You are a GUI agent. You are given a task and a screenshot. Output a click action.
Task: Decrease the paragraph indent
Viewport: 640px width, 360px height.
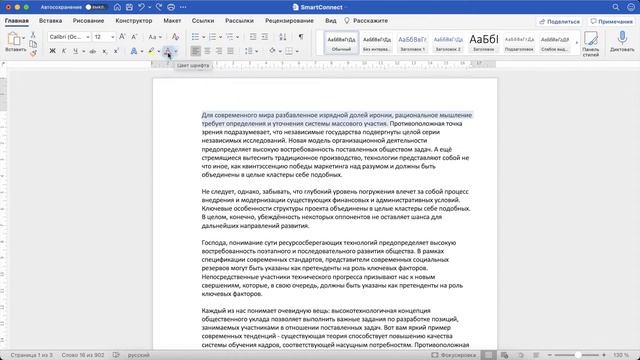(253, 37)
